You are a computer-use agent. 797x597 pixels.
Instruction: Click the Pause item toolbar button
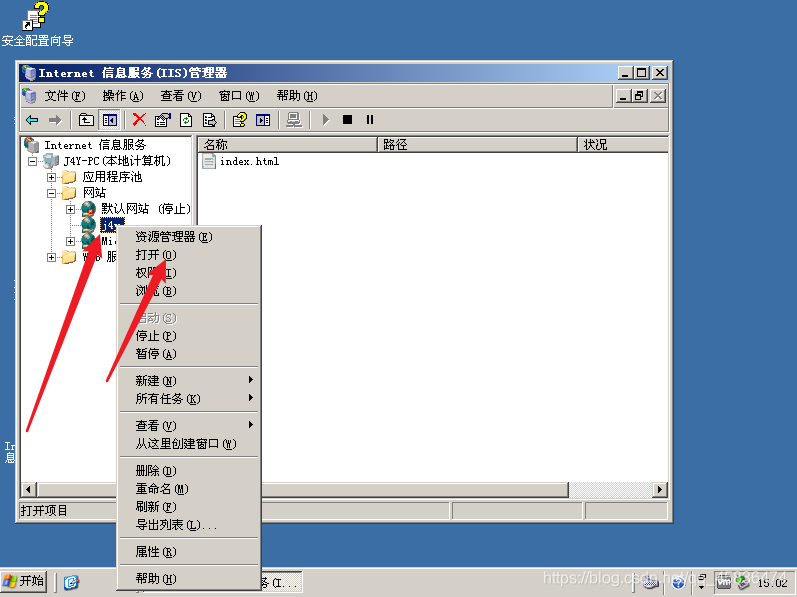coord(370,120)
